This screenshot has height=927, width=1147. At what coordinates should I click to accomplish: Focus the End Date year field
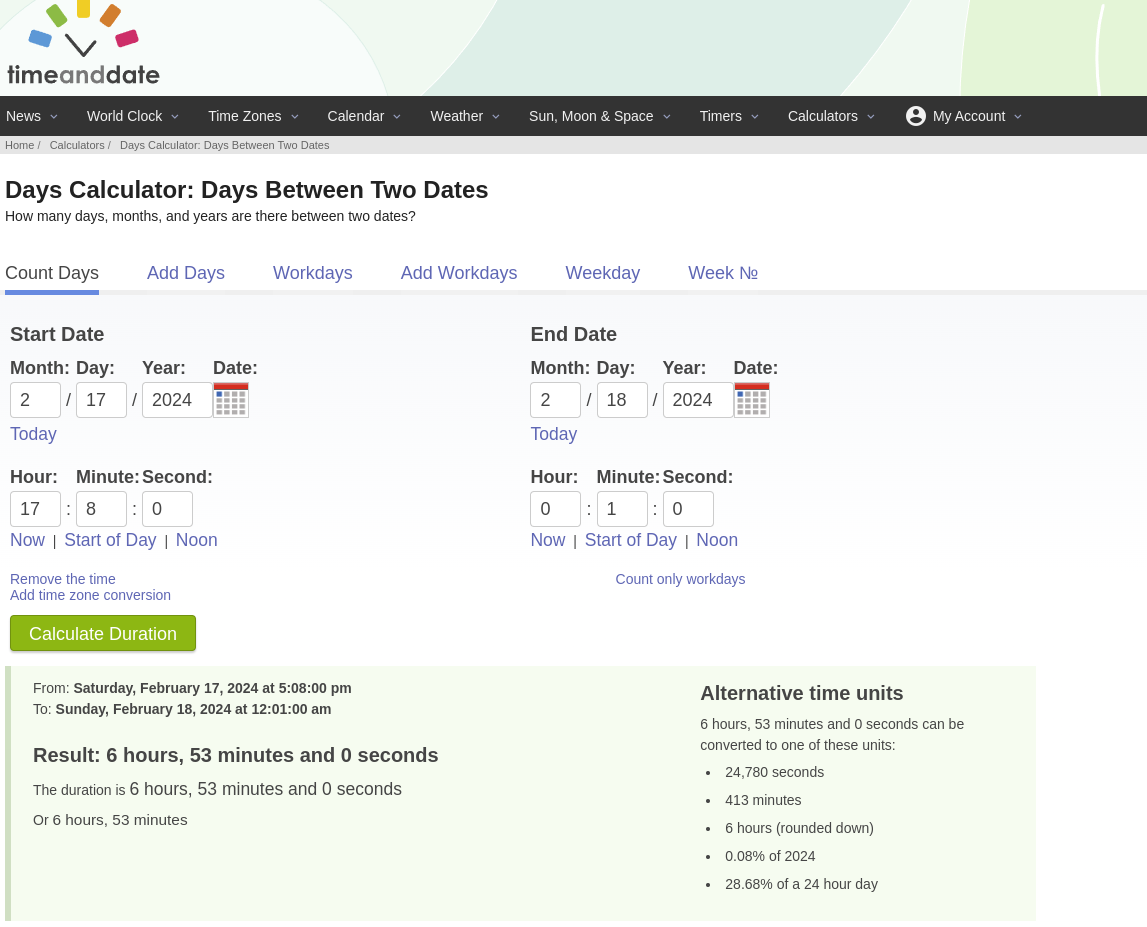click(698, 400)
